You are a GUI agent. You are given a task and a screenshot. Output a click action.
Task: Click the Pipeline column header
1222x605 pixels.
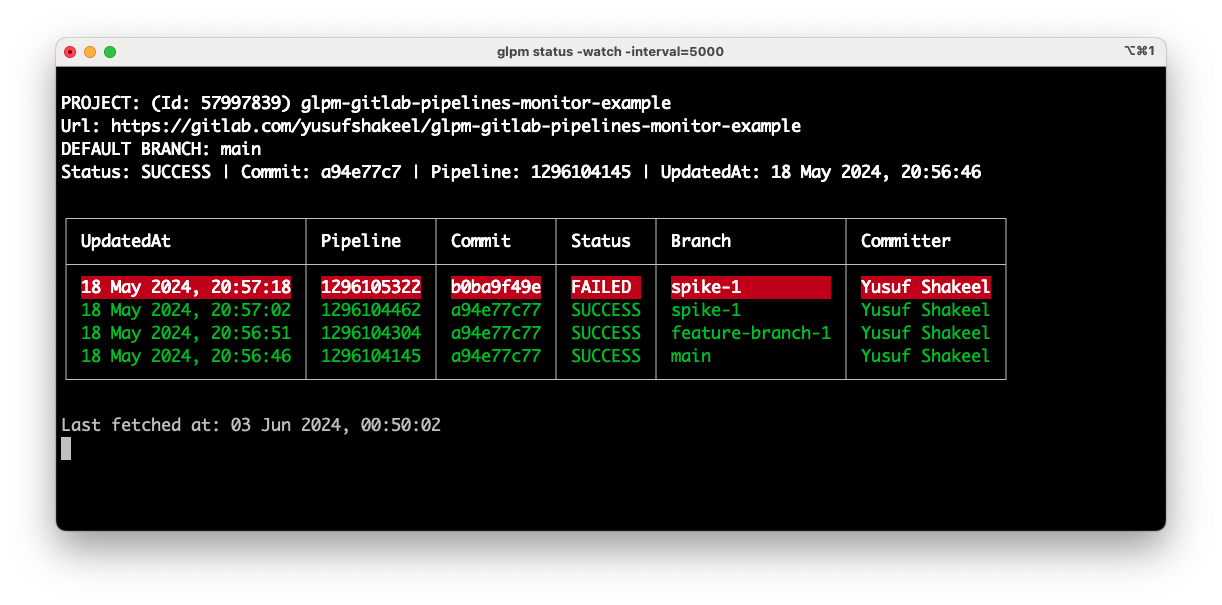coord(360,241)
